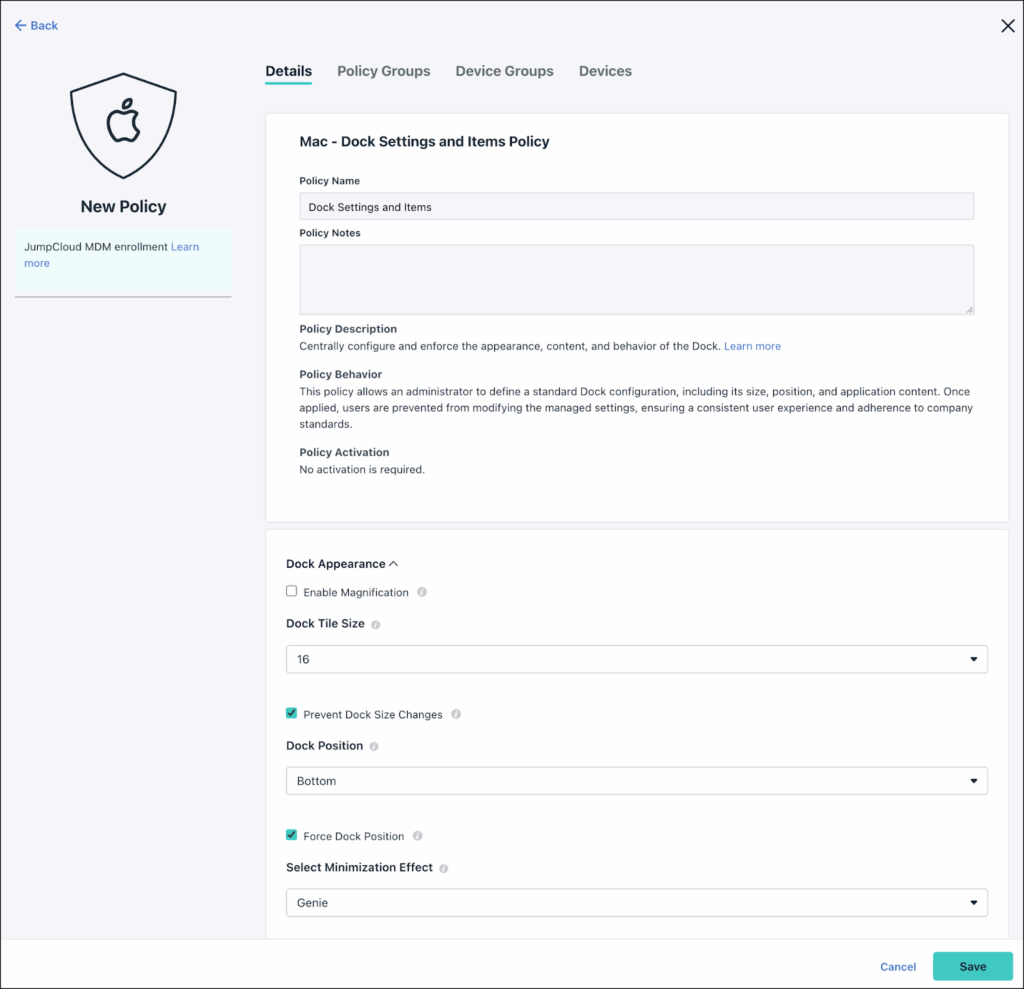Click info icon next to Dock Position
This screenshot has width=1024, height=989.
(x=374, y=746)
